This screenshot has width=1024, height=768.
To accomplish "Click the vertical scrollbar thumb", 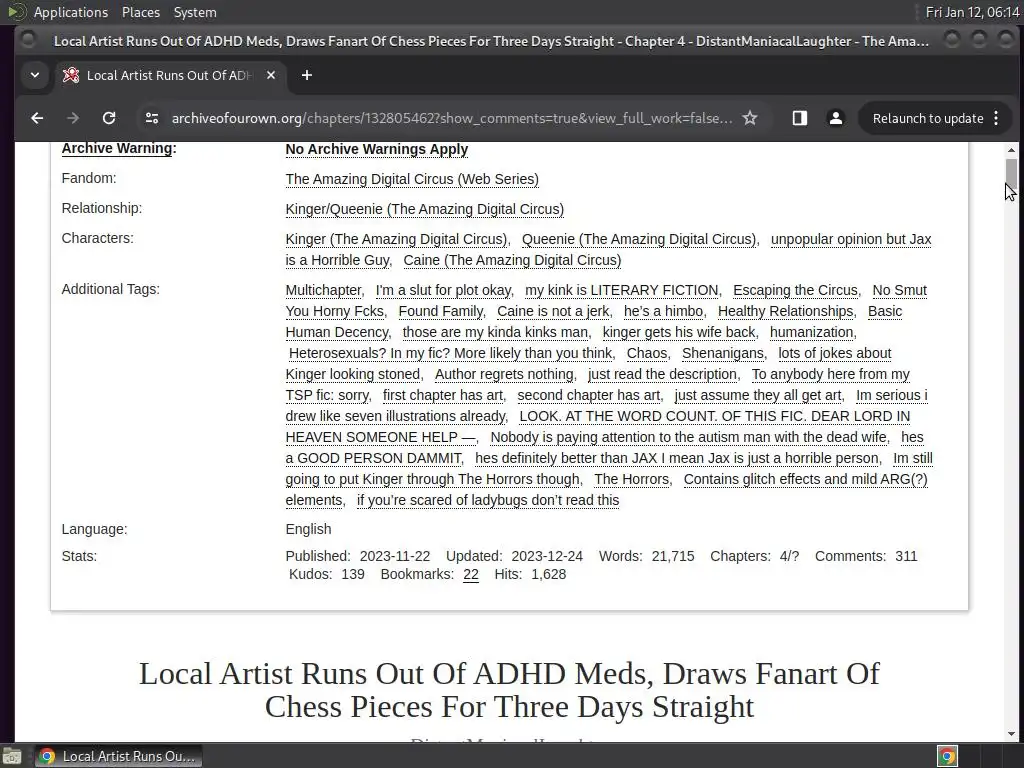I will (x=1011, y=174).
